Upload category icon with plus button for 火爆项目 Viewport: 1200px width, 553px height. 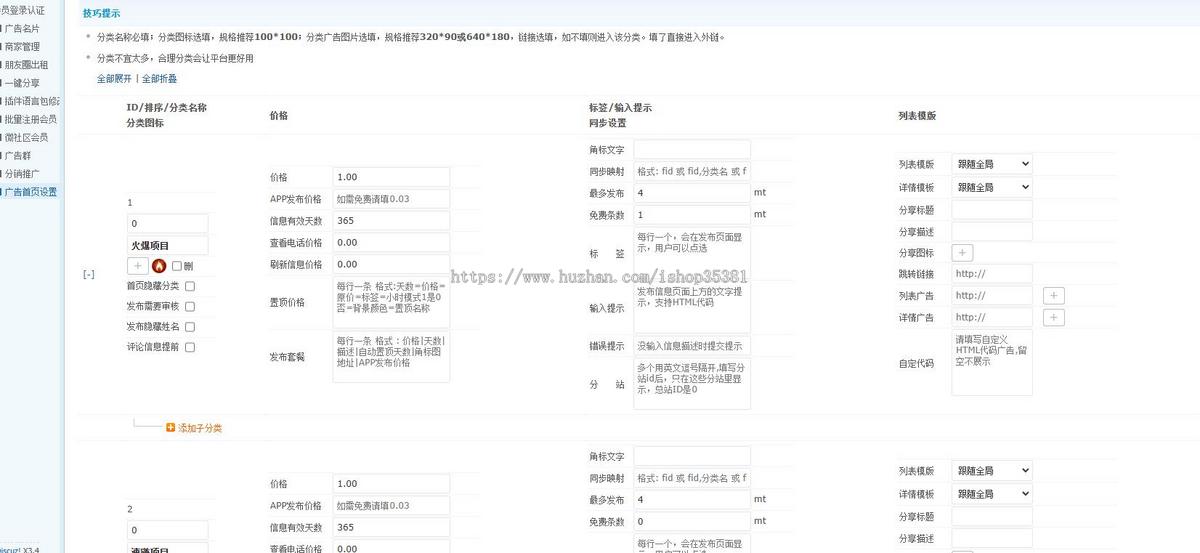[x=138, y=266]
